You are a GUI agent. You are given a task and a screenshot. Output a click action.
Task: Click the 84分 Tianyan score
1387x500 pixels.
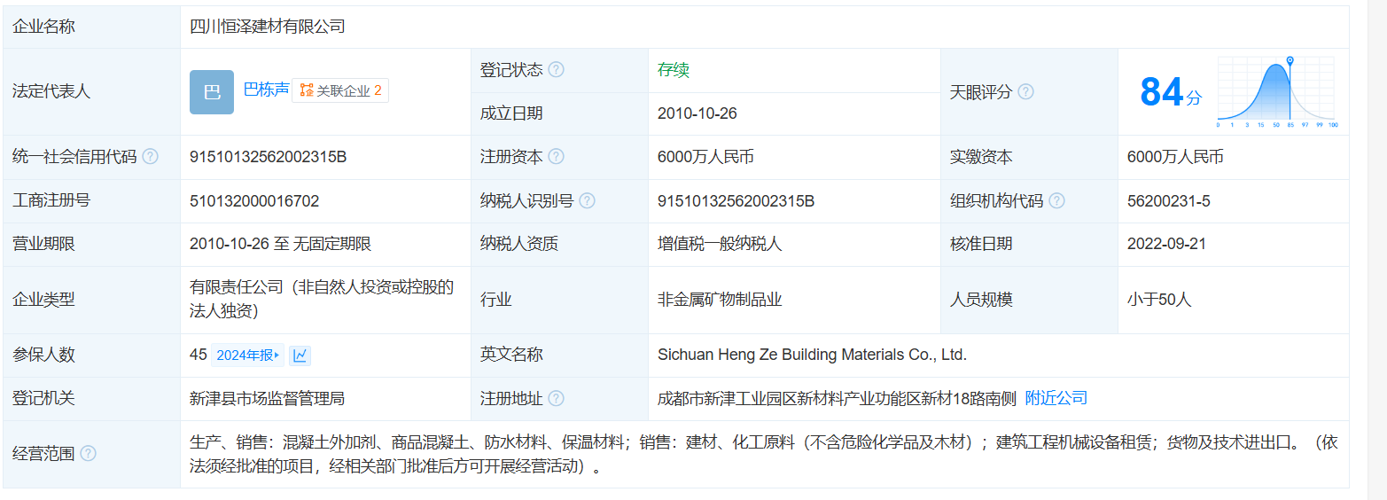pyautogui.click(x=1171, y=92)
